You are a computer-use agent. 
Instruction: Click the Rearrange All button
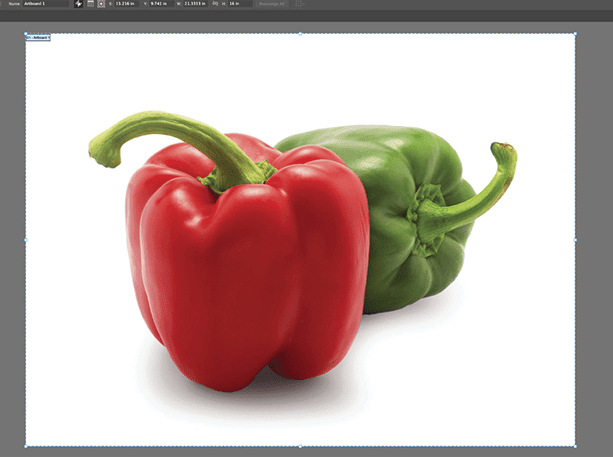tap(272, 4)
